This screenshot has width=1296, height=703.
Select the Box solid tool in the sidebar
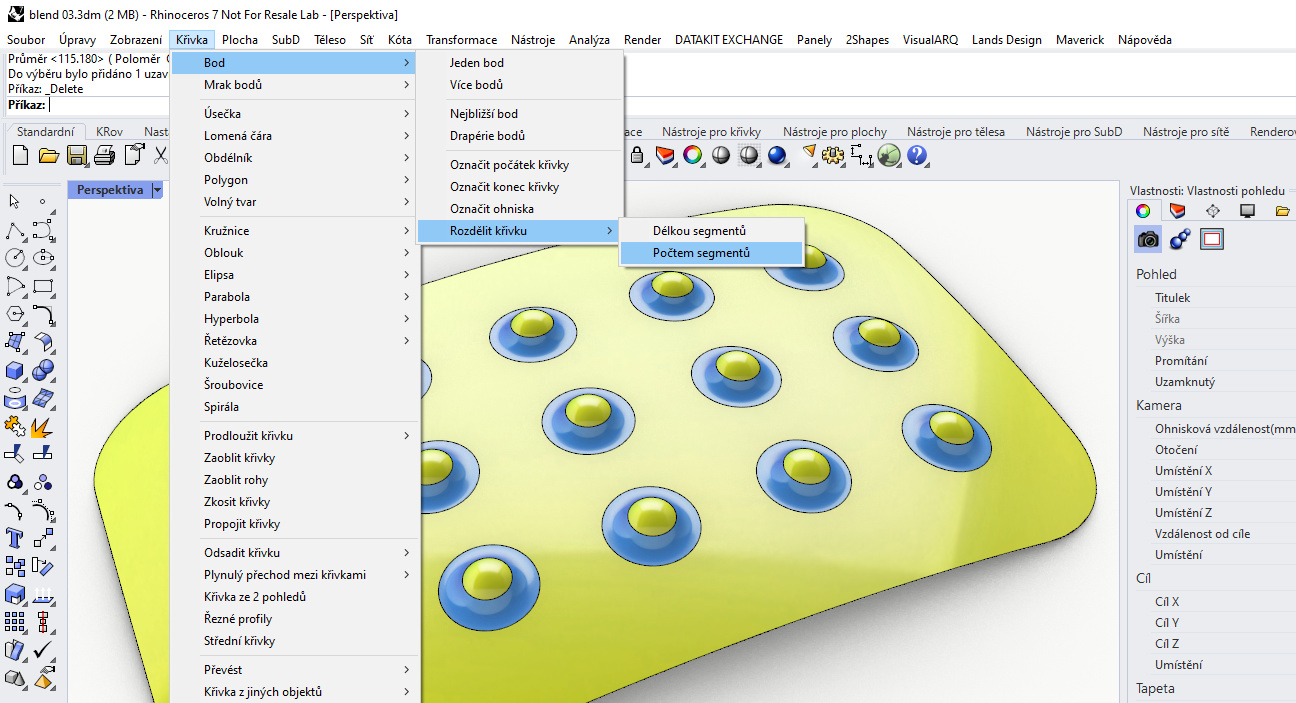tap(15, 371)
